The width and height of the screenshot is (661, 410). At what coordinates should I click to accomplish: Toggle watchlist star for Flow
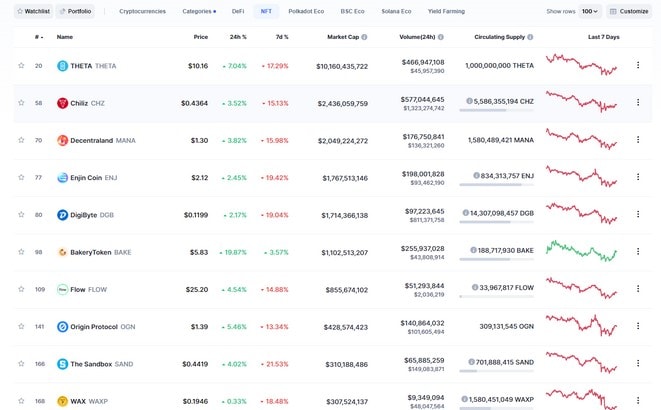[x=21, y=289]
